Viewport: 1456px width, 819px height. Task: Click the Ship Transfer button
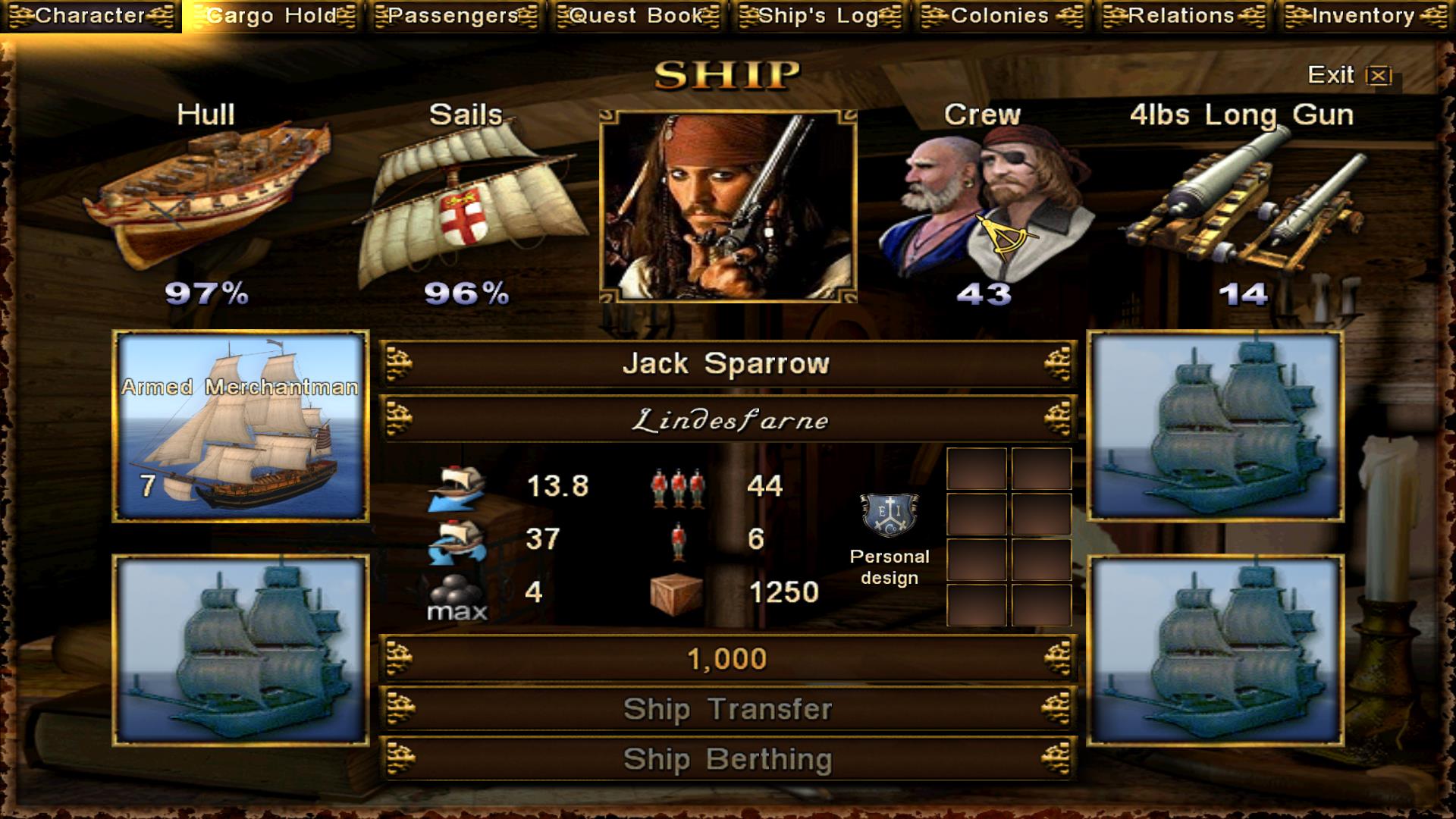click(727, 709)
